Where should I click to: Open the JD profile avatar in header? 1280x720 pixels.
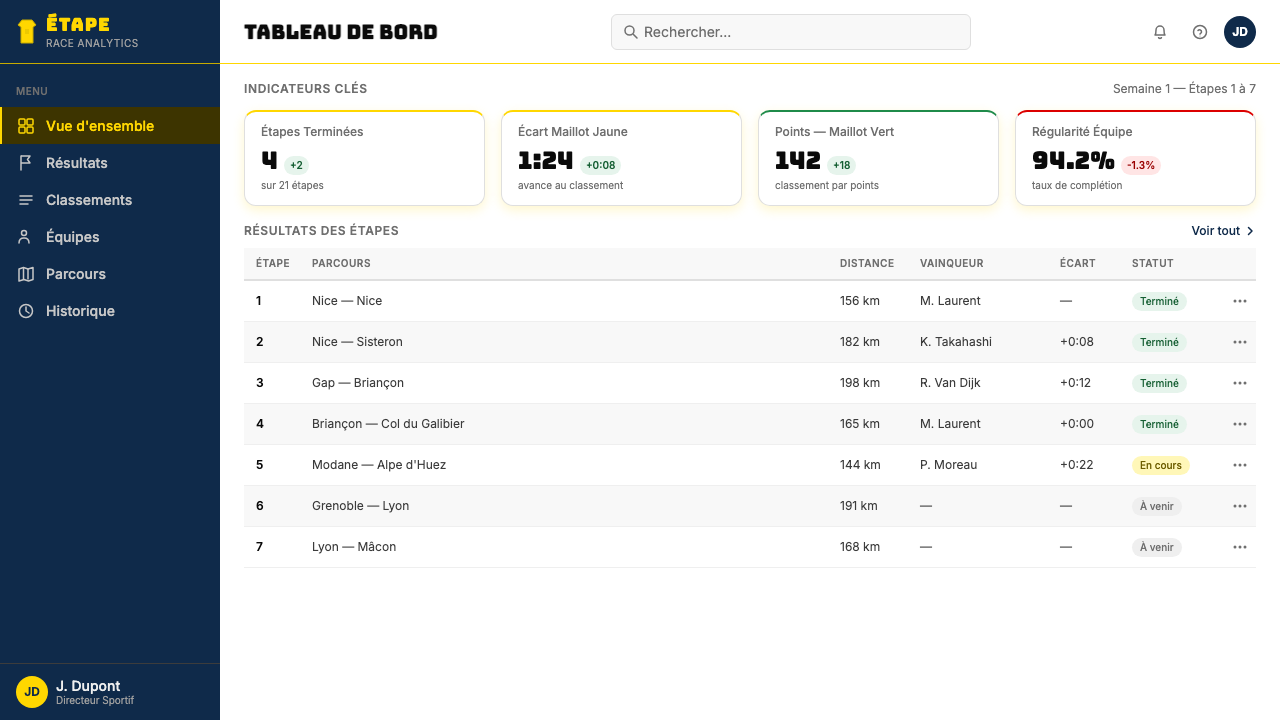[1240, 32]
